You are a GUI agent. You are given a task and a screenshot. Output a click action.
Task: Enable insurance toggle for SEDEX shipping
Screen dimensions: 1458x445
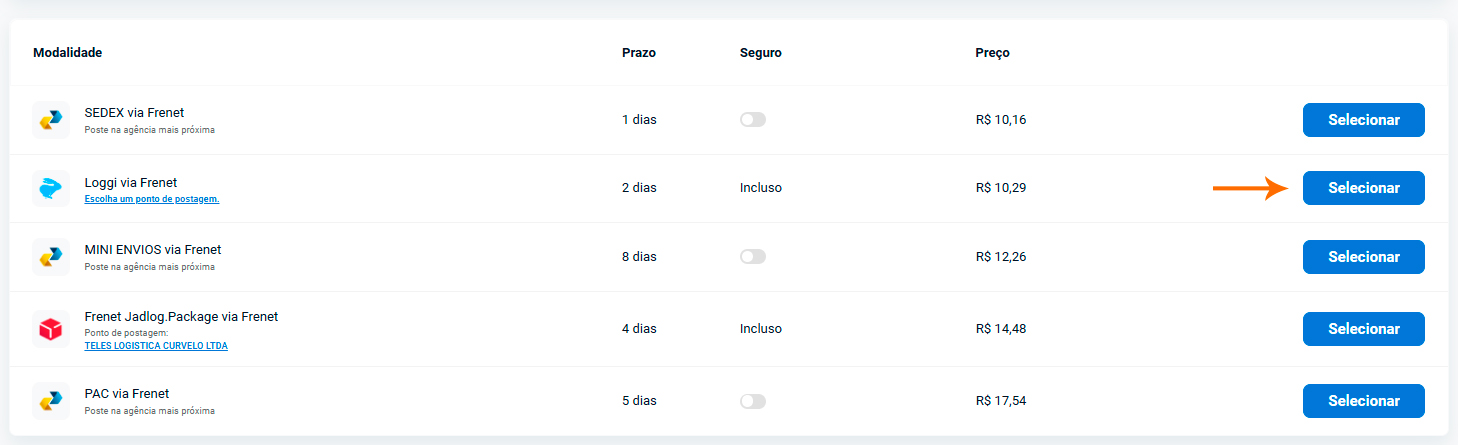[x=752, y=120]
